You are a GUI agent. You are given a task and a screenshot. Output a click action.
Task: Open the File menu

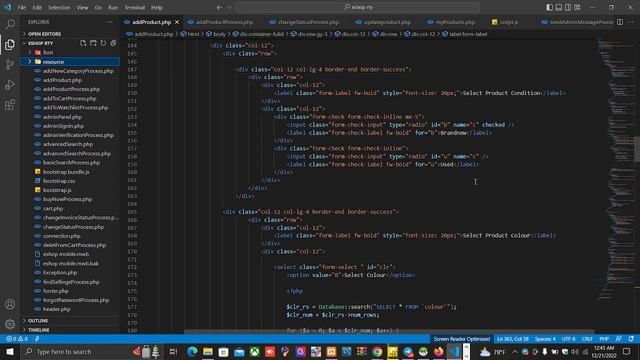tap(22, 7)
